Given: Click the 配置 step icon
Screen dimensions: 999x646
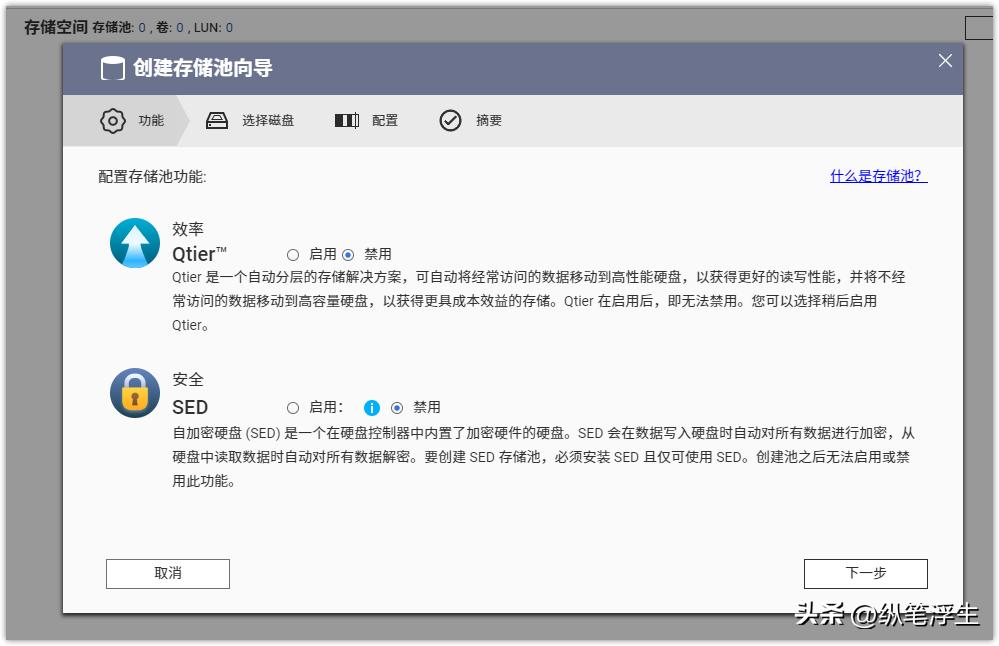Looking at the screenshot, I should point(345,120).
